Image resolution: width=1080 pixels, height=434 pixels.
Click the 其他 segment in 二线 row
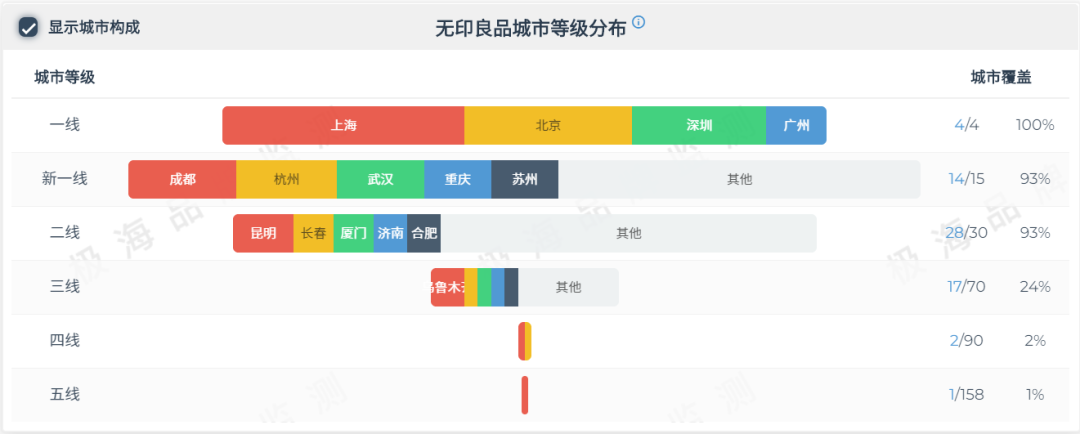[x=629, y=233]
